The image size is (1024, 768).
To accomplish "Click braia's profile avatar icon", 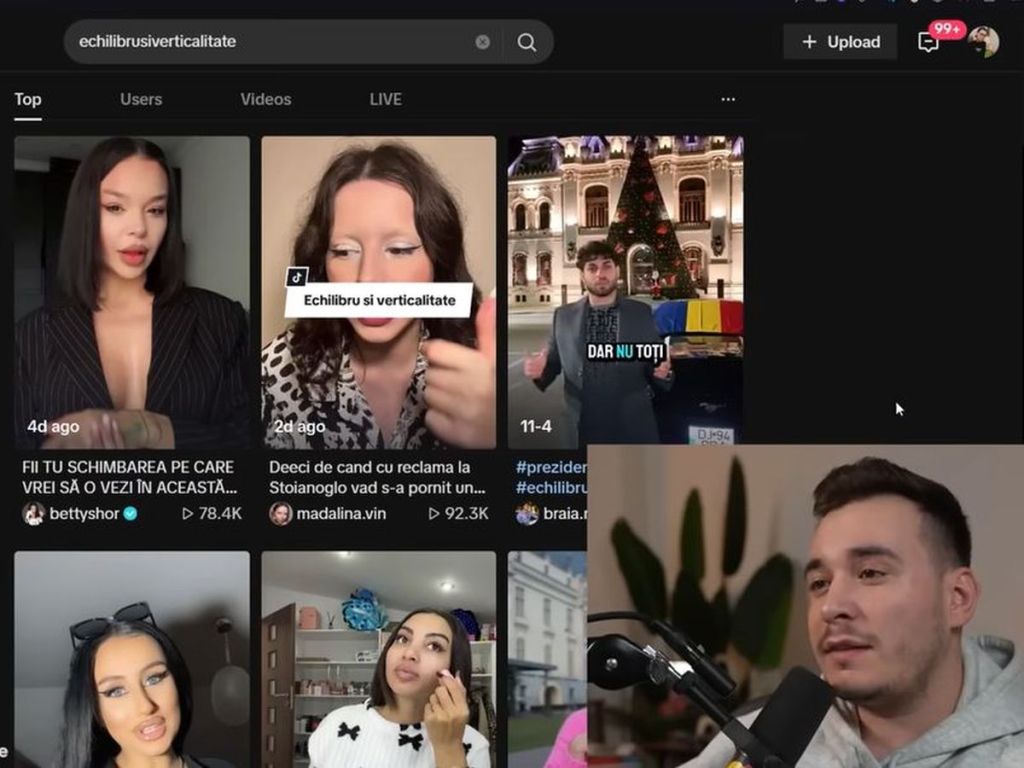I will pyautogui.click(x=527, y=513).
